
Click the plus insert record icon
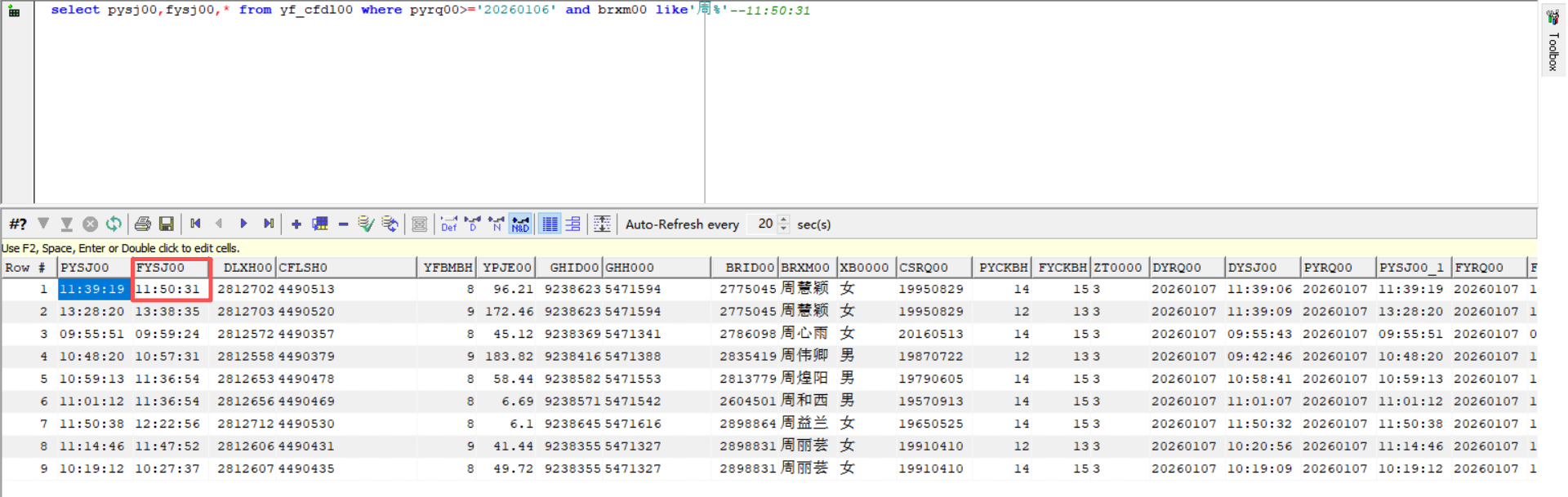click(x=296, y=224)
